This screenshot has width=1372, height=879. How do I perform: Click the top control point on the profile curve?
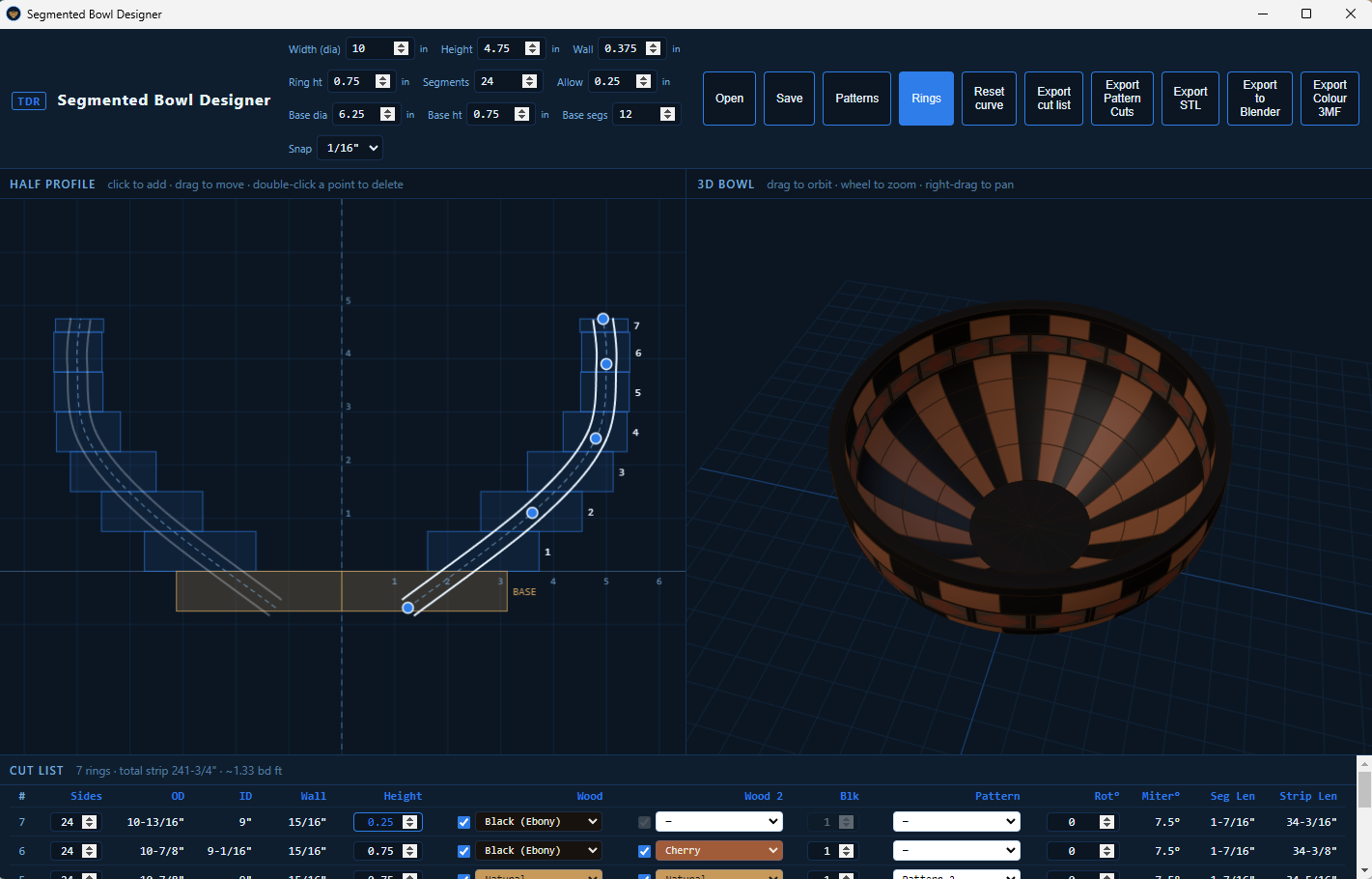point(602,319)
